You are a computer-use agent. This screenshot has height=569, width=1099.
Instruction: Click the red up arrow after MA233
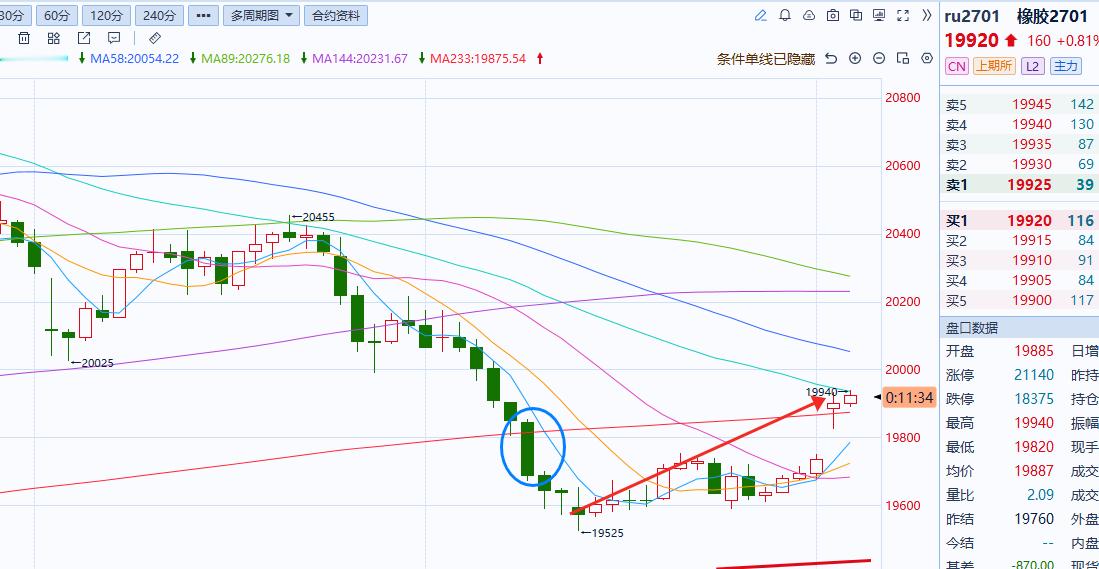tap(540, 59)
